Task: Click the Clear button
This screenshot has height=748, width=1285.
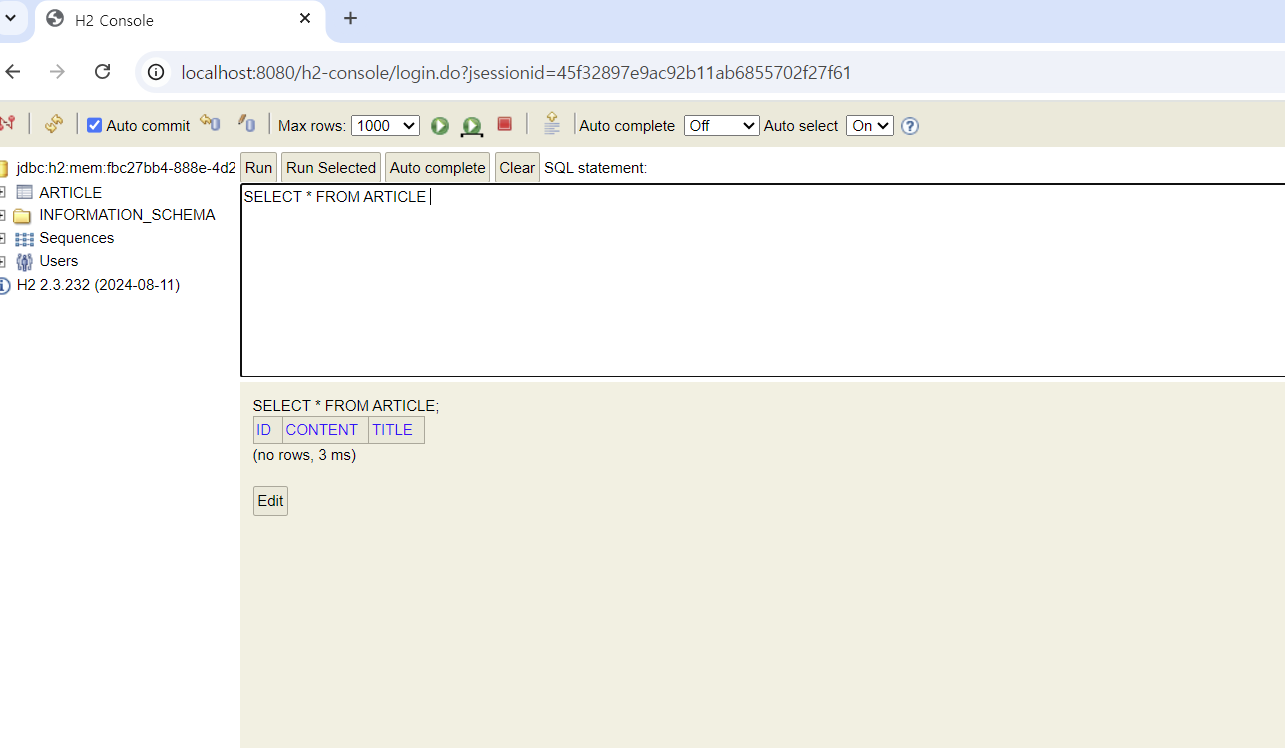Action: point(517,168)
